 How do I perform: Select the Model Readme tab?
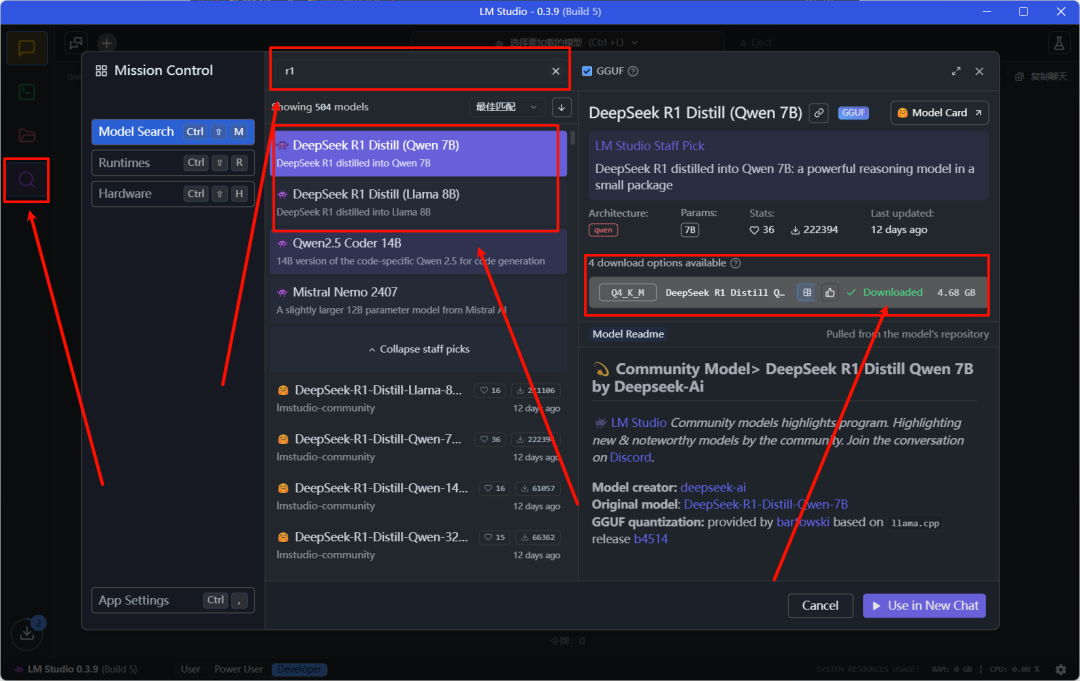pos(628,334)
